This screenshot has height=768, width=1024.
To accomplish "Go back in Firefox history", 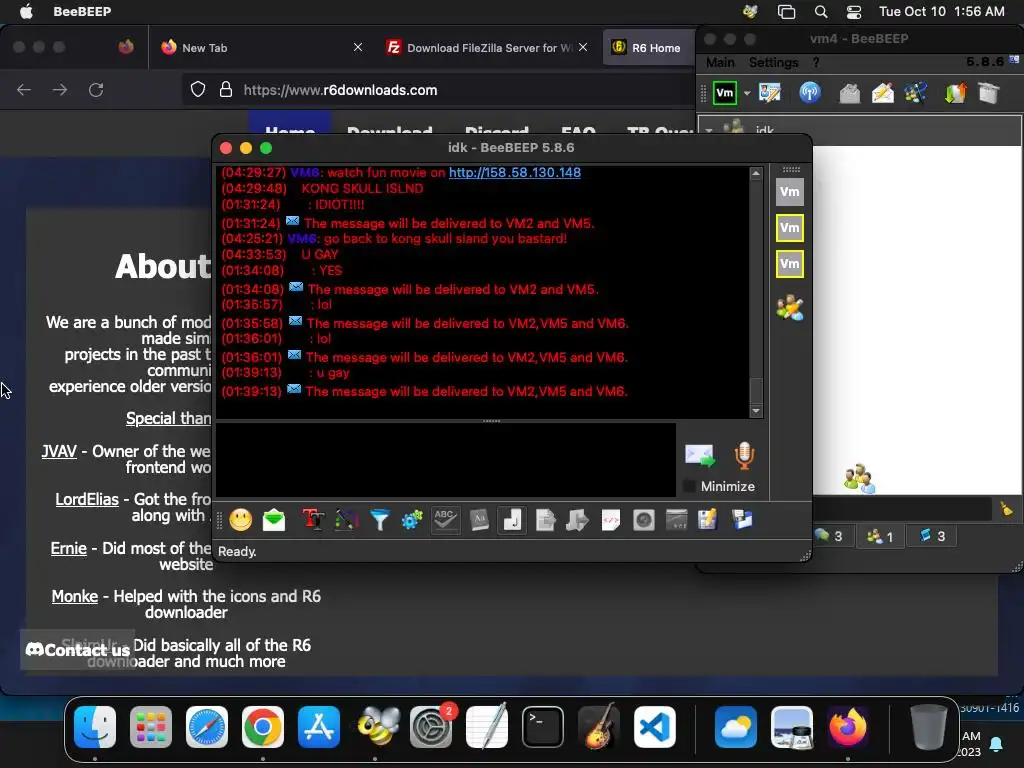I will (x=24, y=90).
